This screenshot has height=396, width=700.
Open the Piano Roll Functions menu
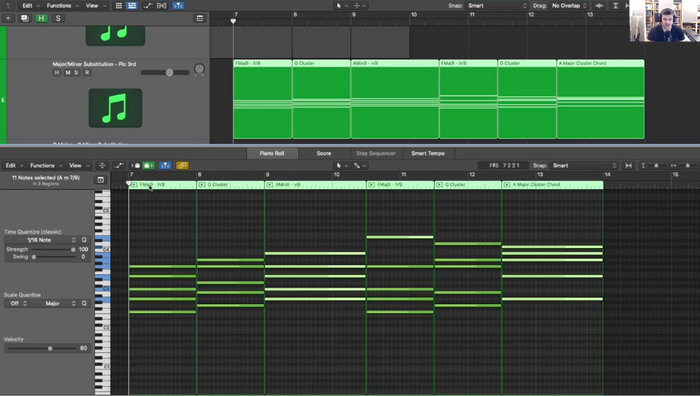coord(46,166)
